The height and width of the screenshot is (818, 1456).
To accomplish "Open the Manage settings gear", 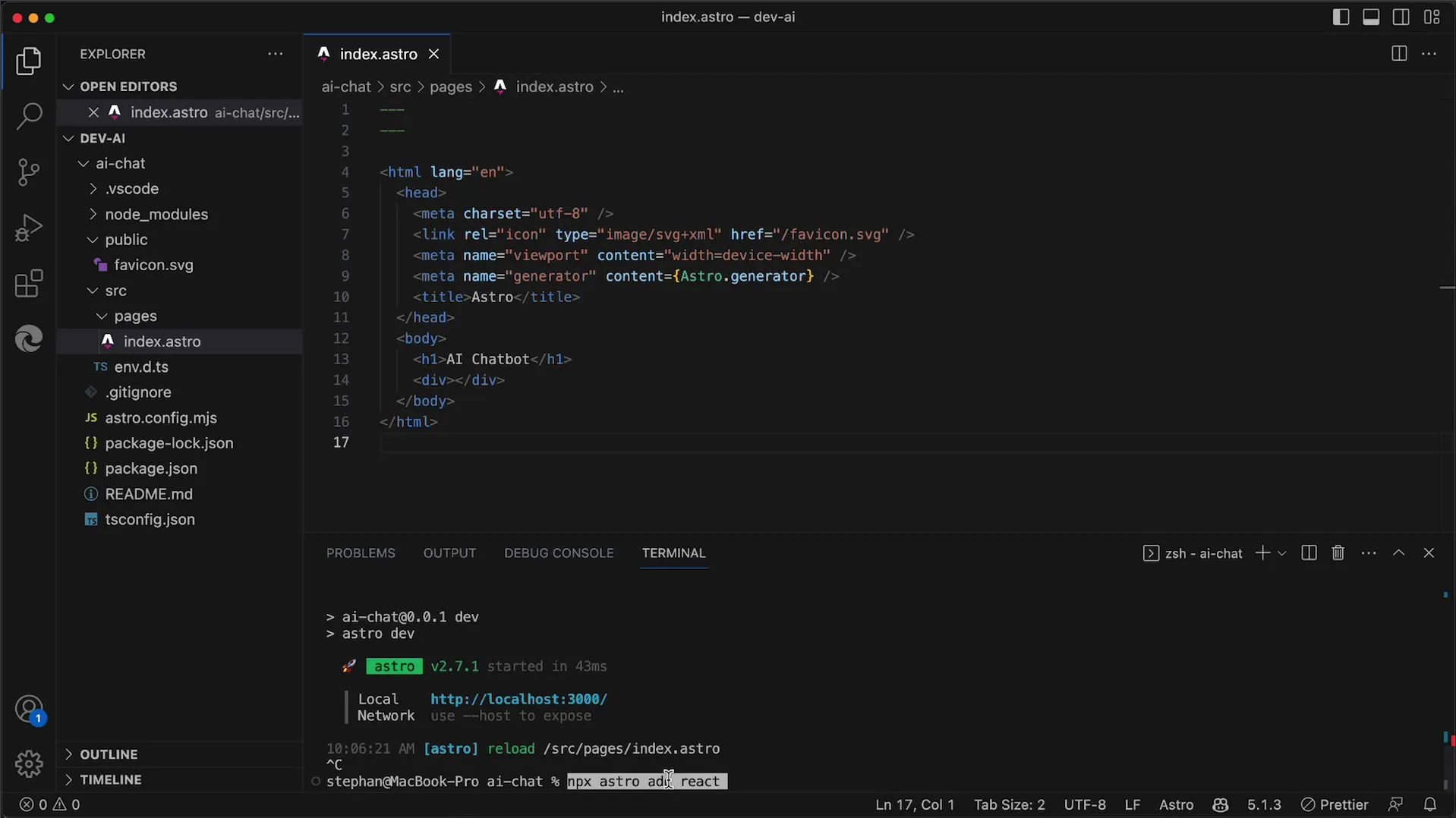I will coord(29,763).
